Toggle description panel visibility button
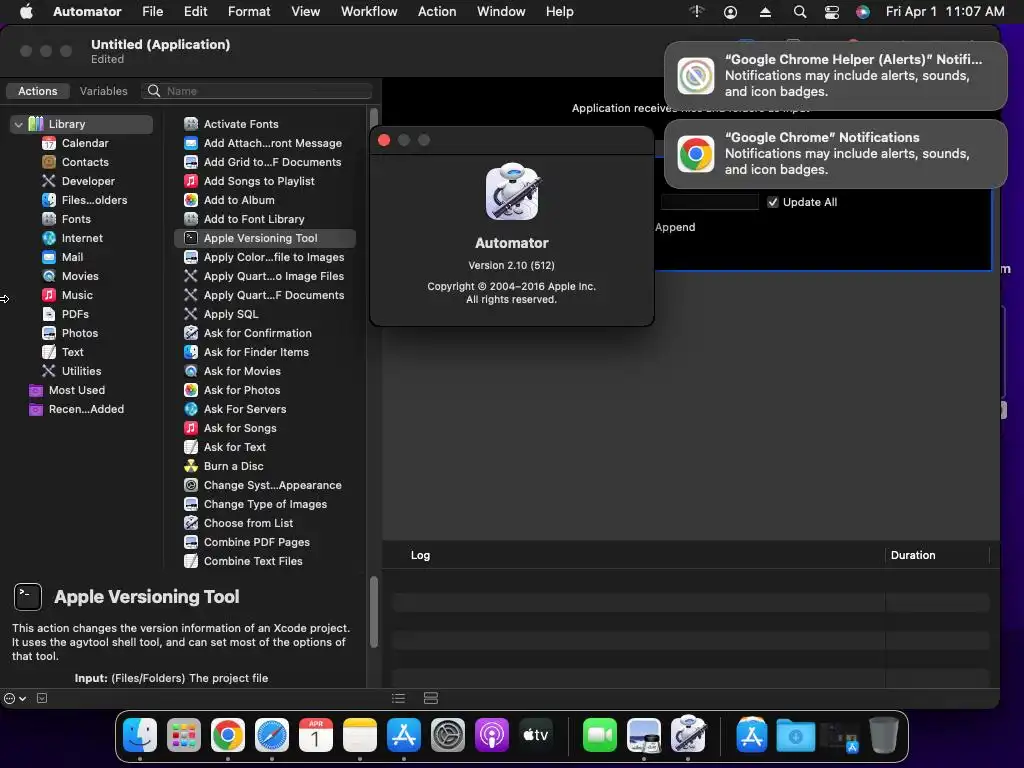The width and height of the screenshot is (1024, 768). click(x=42, y=698)
